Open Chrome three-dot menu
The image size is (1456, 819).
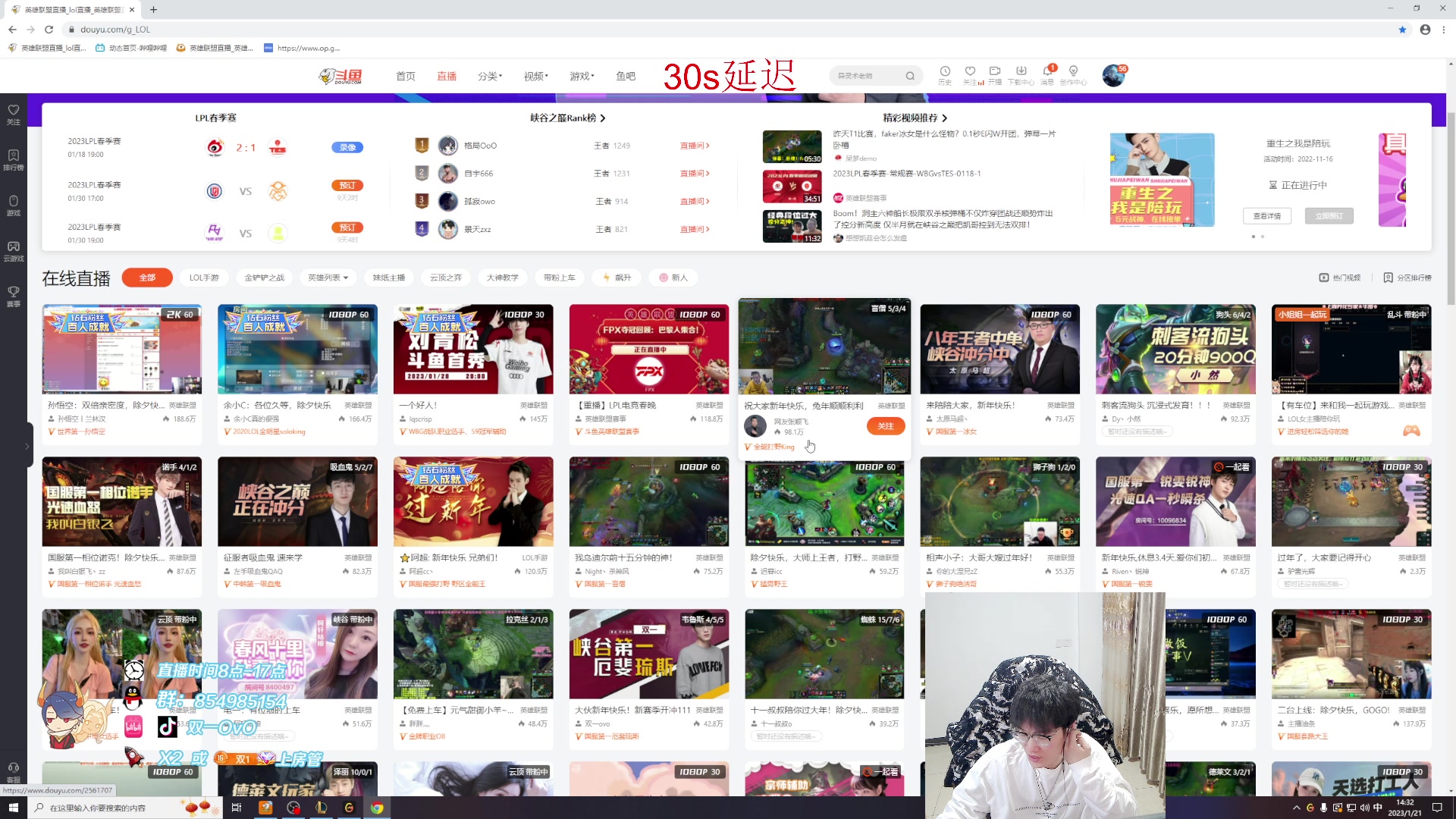click(x=1444, y=30)
